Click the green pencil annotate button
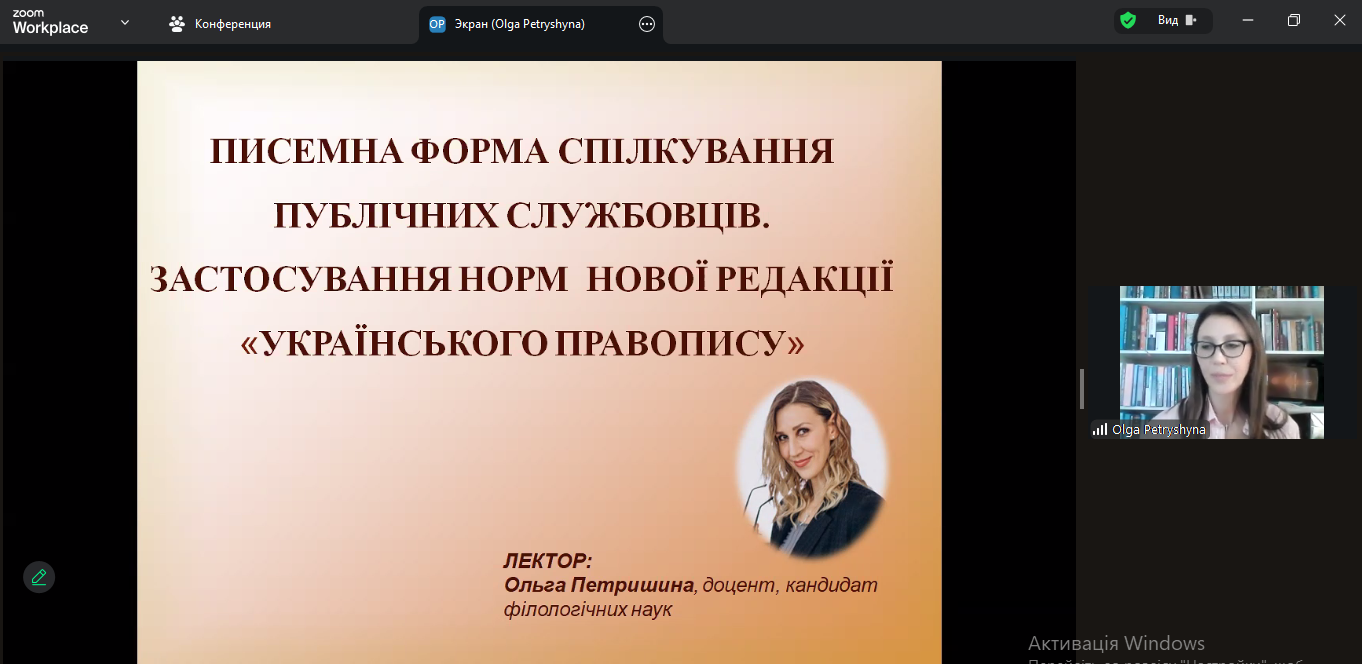 (x=39, y=577)
